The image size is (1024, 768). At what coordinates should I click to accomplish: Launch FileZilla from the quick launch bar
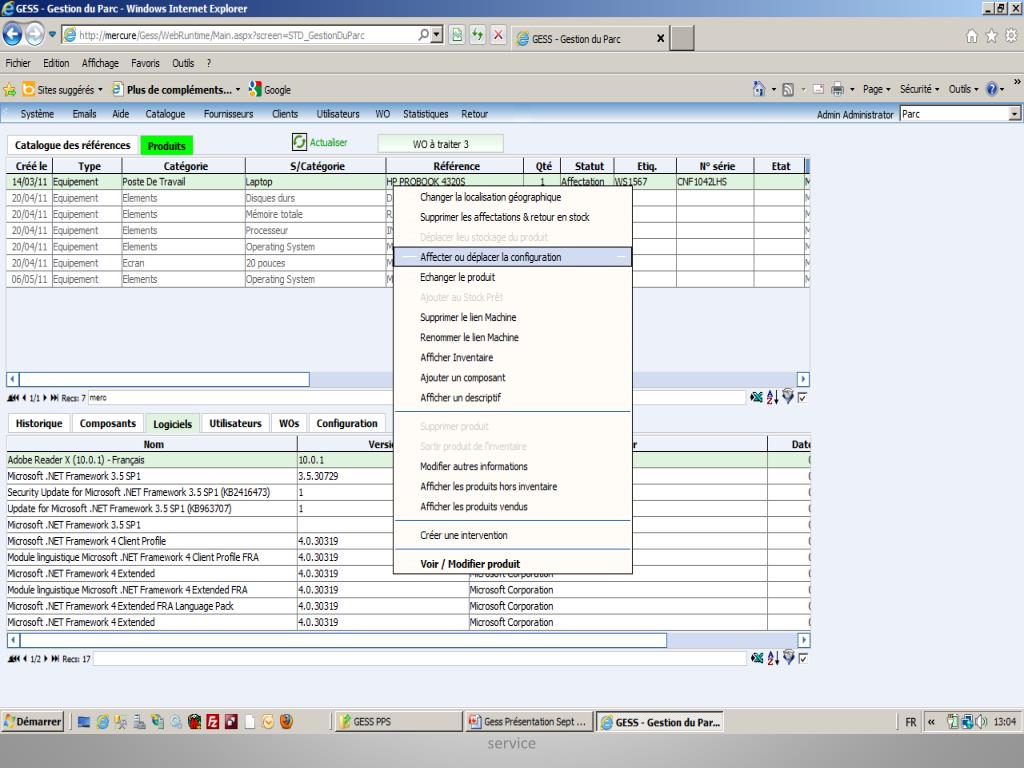pyautogui.click(x=212, y=722)
